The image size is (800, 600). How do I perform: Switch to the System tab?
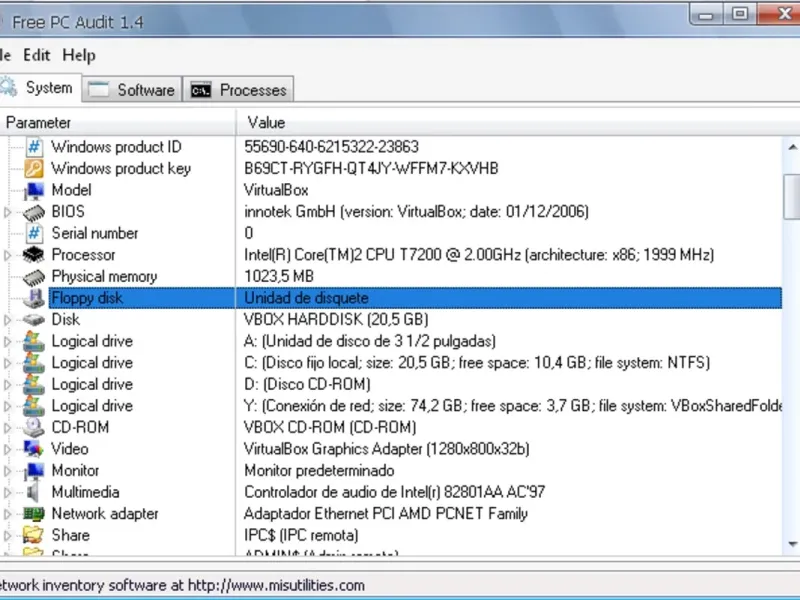point(39,88)
